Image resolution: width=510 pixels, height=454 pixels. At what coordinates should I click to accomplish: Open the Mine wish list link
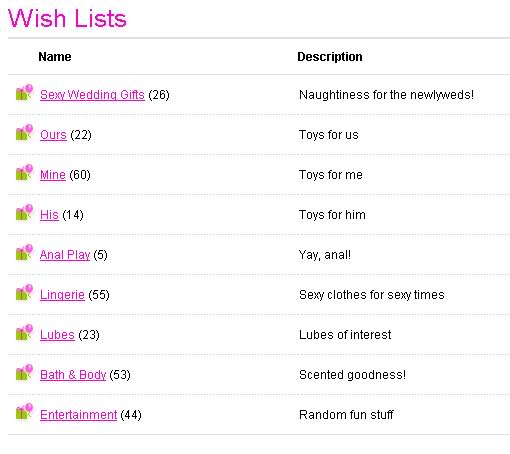coord(53,175)
